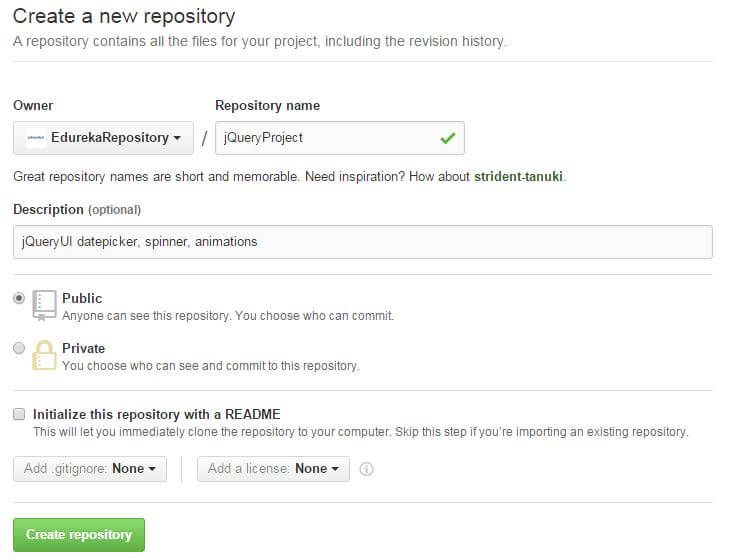Click the Description (optional) label
Screen dimensions: 740x559
coord(77,210)
